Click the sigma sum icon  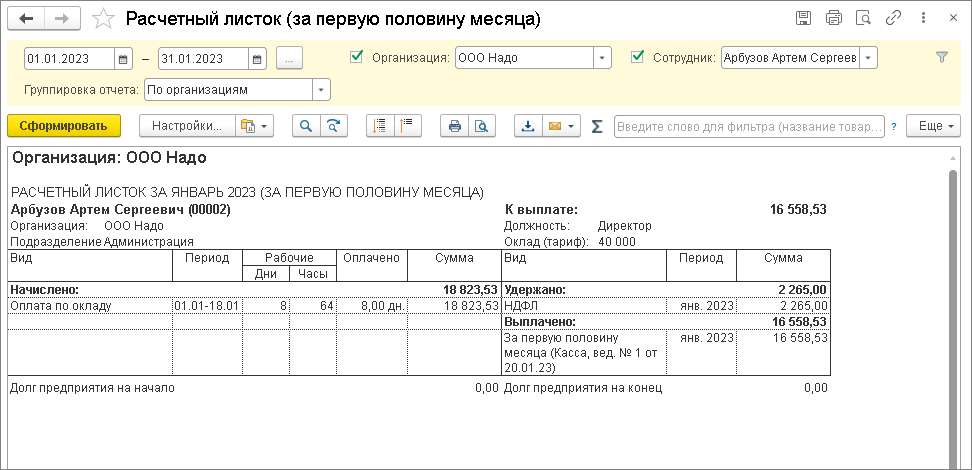[597, 127]
